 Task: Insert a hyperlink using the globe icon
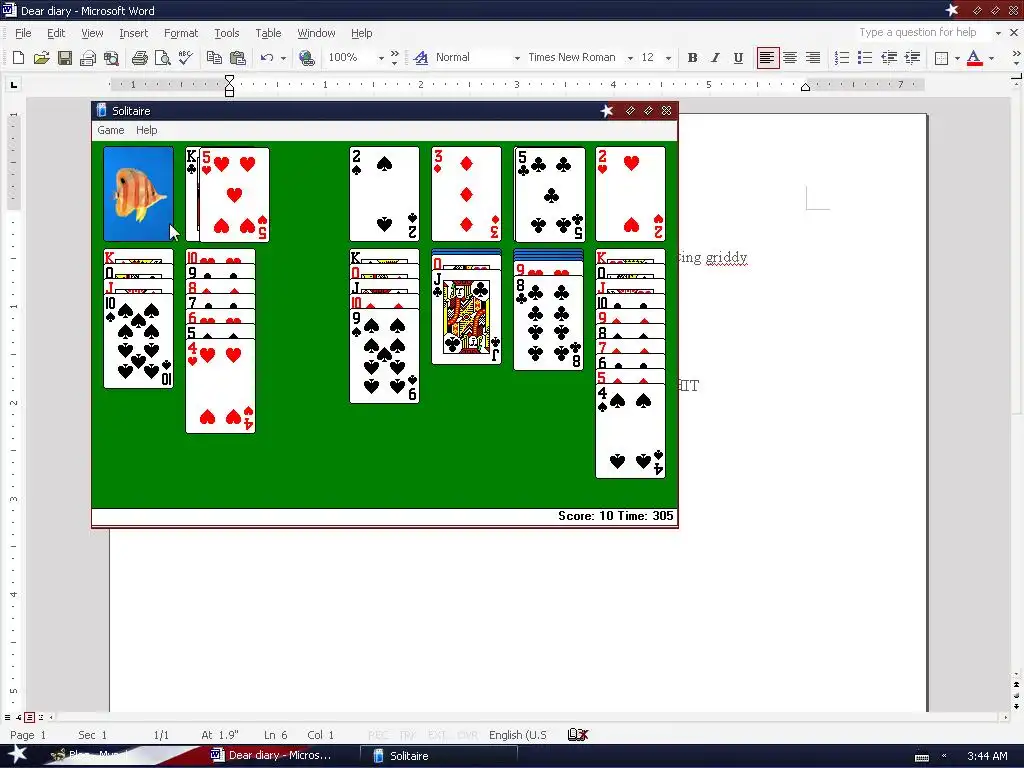[306, 58]
